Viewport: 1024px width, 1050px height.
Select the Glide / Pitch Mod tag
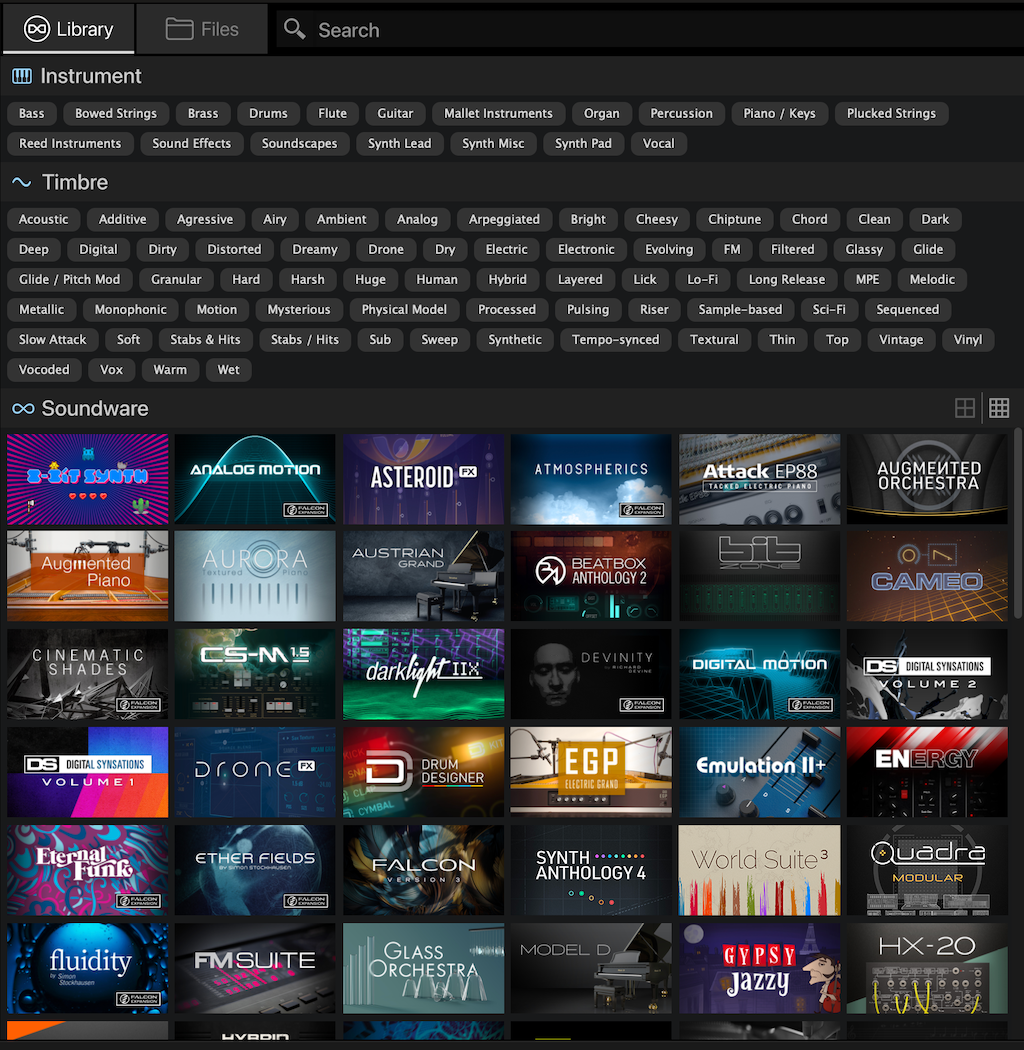point(70,279)
